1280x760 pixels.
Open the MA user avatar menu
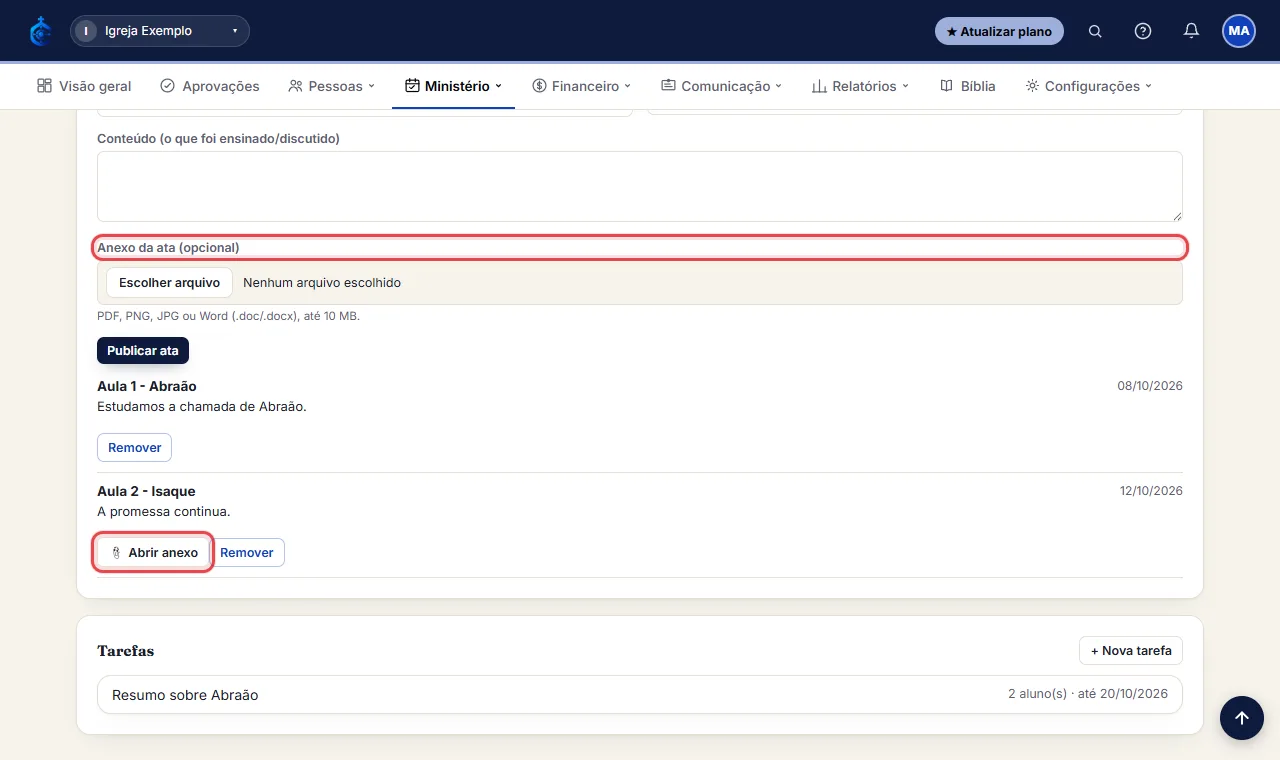click(1239, 31)
